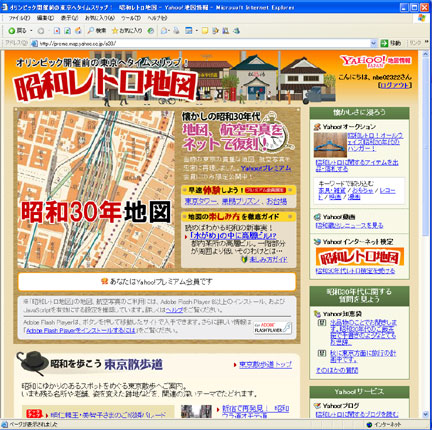Viewport: 432px width, 430px height.
Task: Click the yellow note toolbar icon
Action: [205, 31]
